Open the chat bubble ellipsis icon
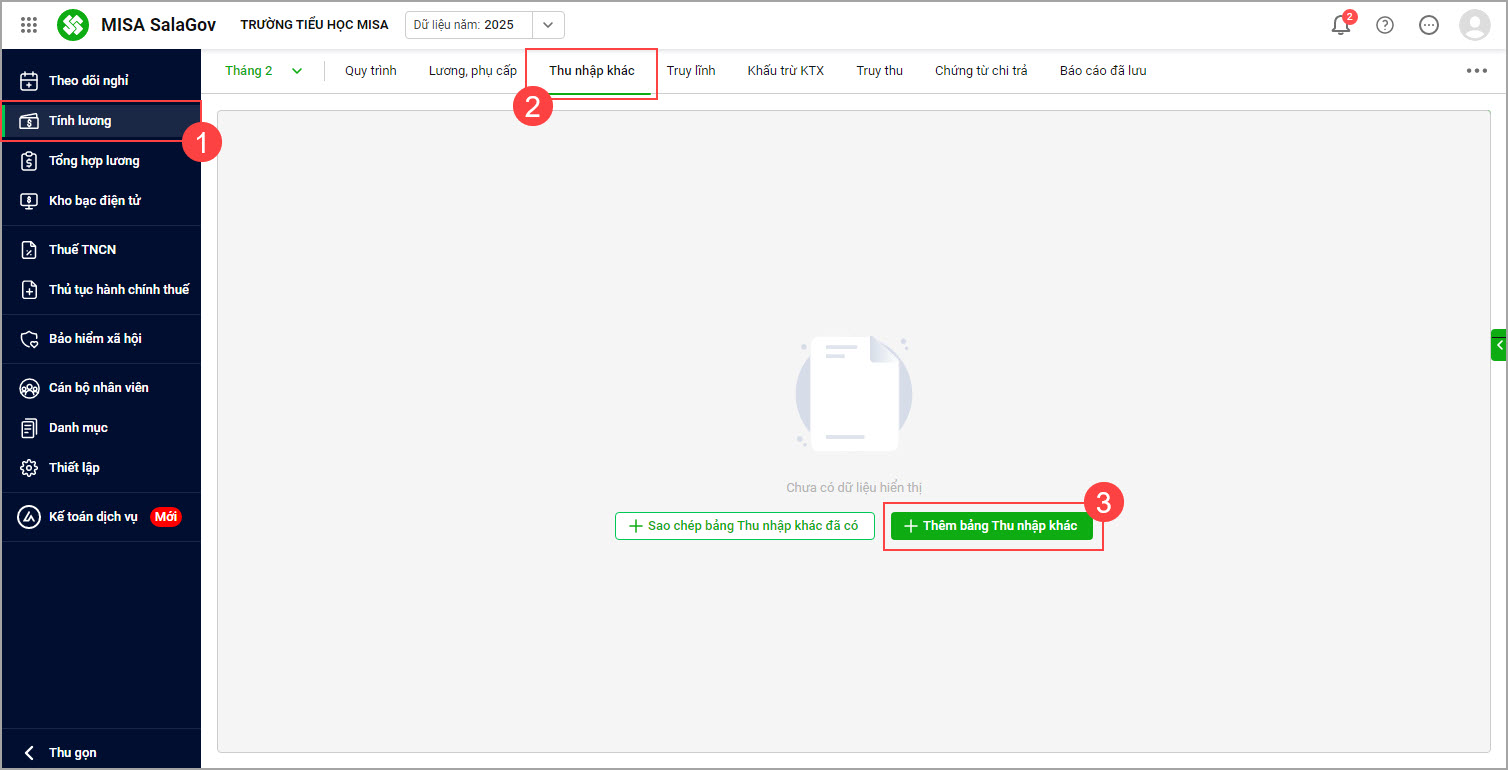Screen dimensions: 1508x770 (x=1429, y=25)
